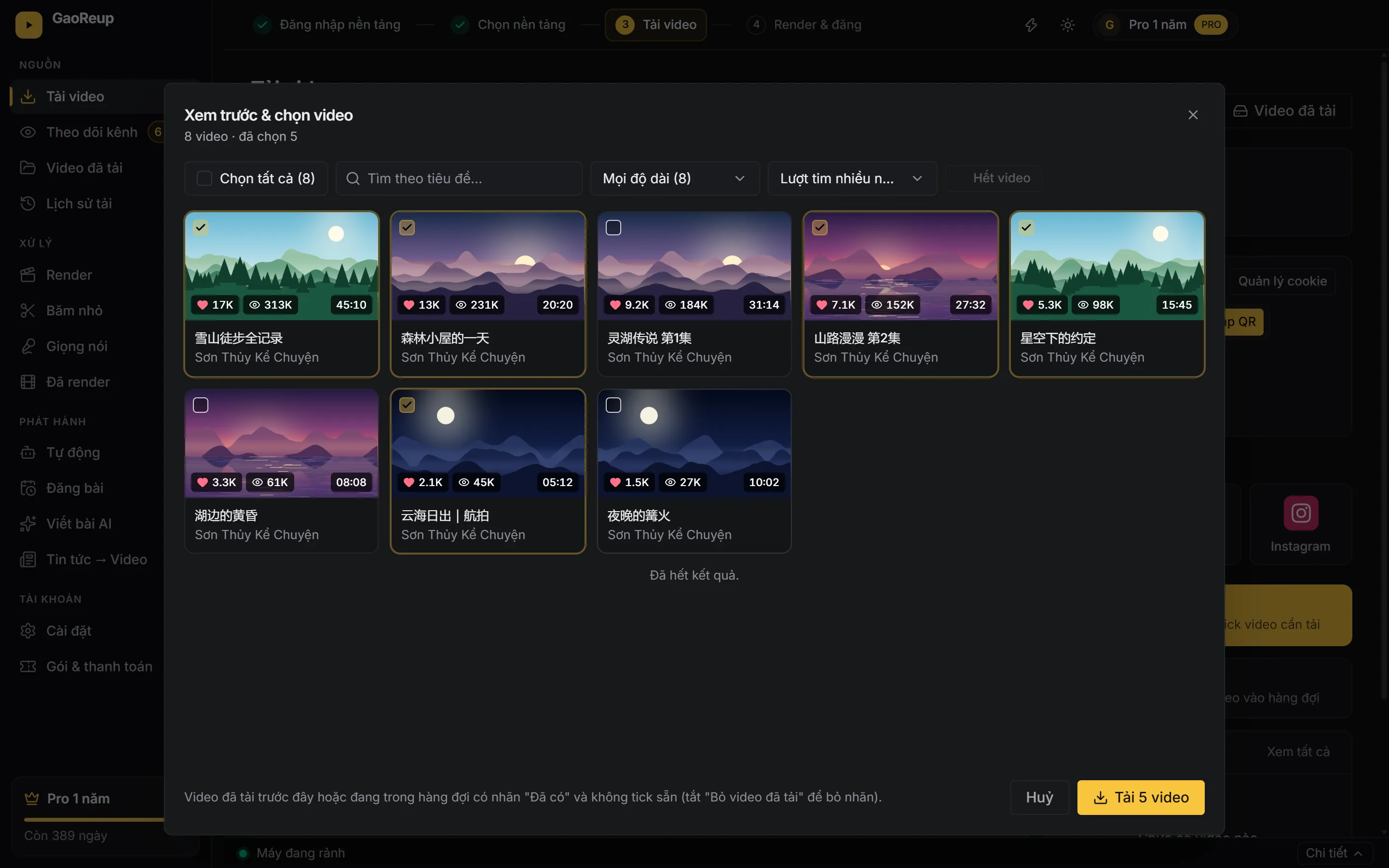This screenshot has height=868, width=1389.
Task: Click the GaoReup logo icon
Action: coord(29,25)
